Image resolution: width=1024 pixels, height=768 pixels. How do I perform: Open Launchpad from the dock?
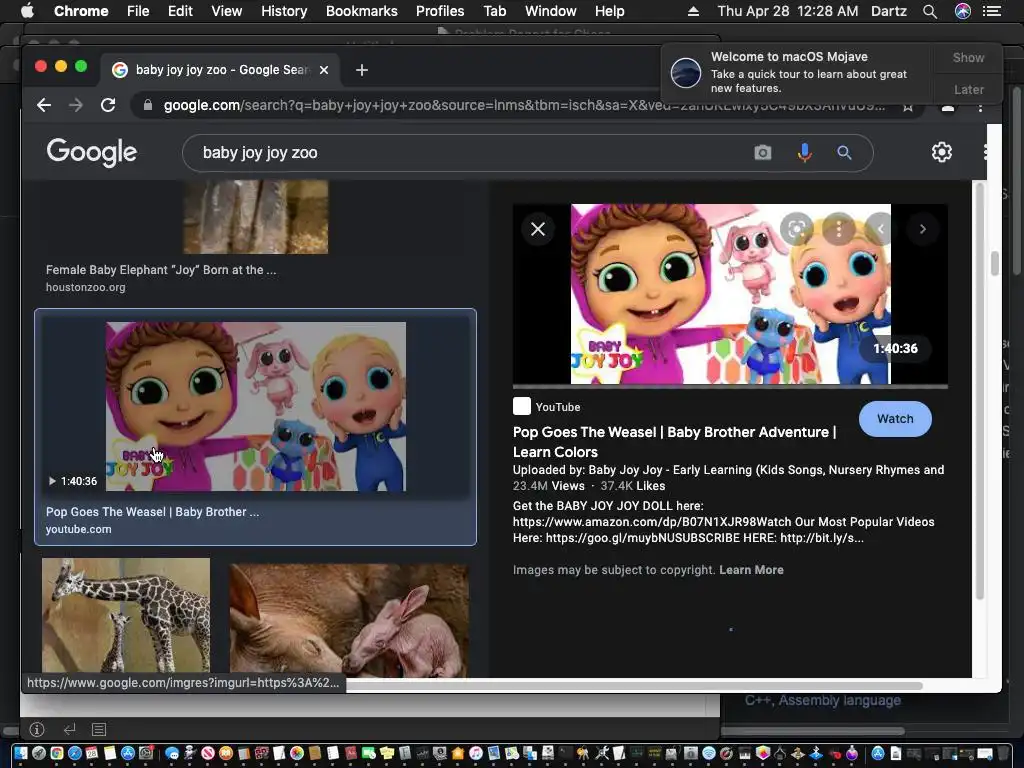coord(39,753)
